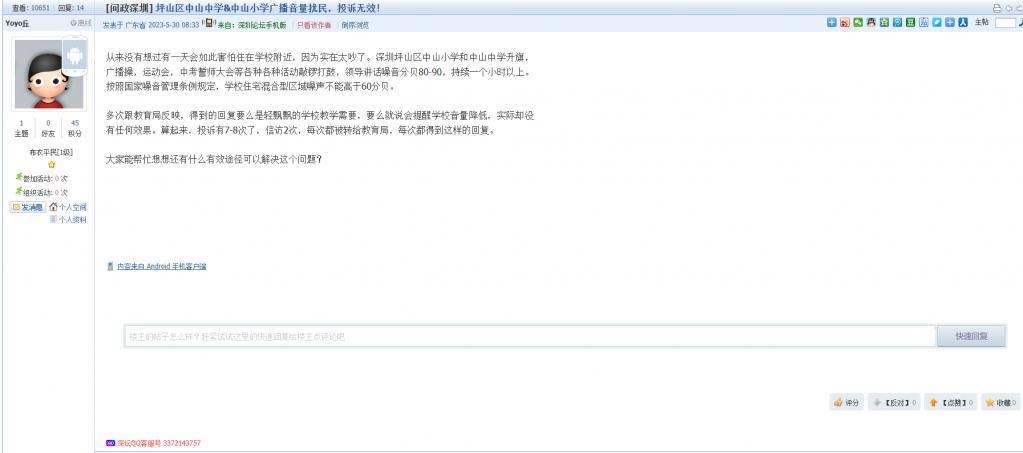Viewport: 1023px width, 453px height.
Task: Share post to Weibo icon
Action: [x=845, y=22]
